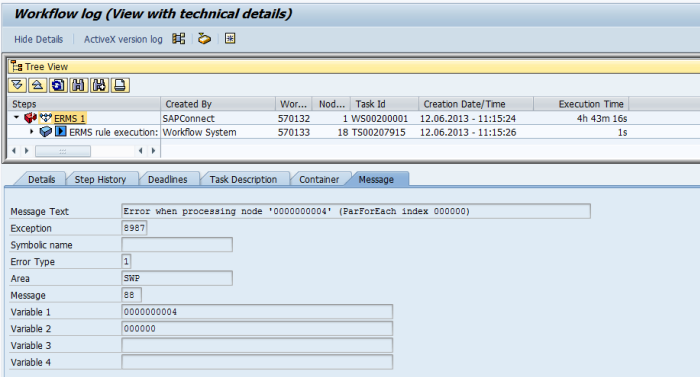Viewport: 700px width, 377px height.
Task: Refresh the workflow log tree
Action: [x=58, y=85]
